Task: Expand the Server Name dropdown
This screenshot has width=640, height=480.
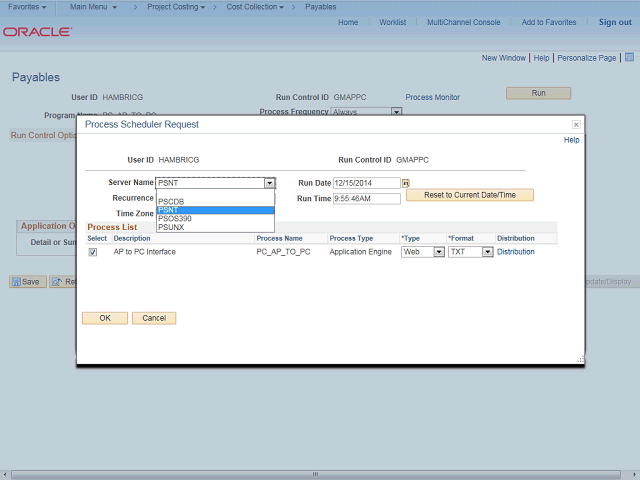Action: click(x=269, y=183)
